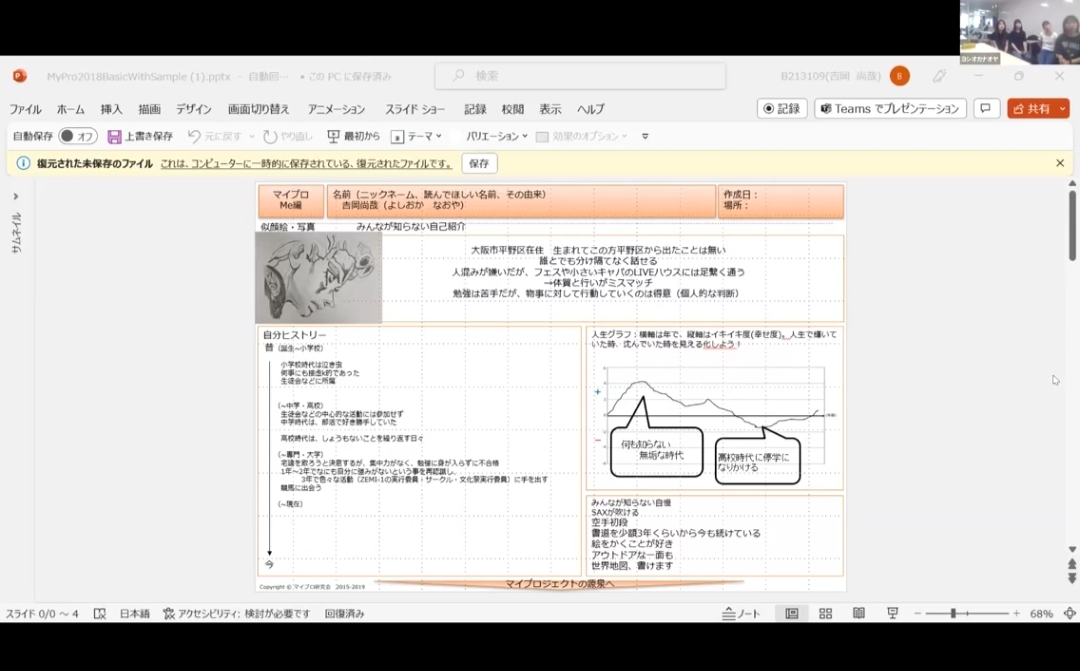Click the 共有 share button
1080x671 pixels.
pyautogui.click(x=1032, y=108)
